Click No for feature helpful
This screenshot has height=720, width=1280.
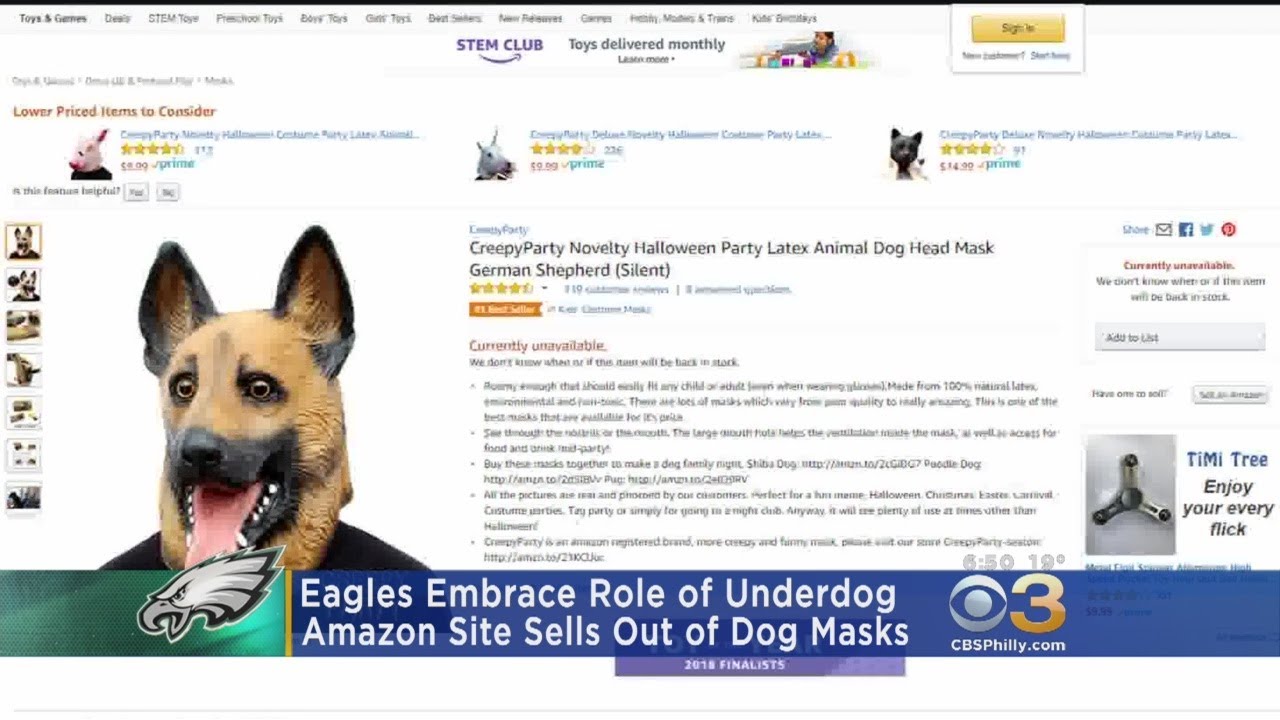click(168, 192)
